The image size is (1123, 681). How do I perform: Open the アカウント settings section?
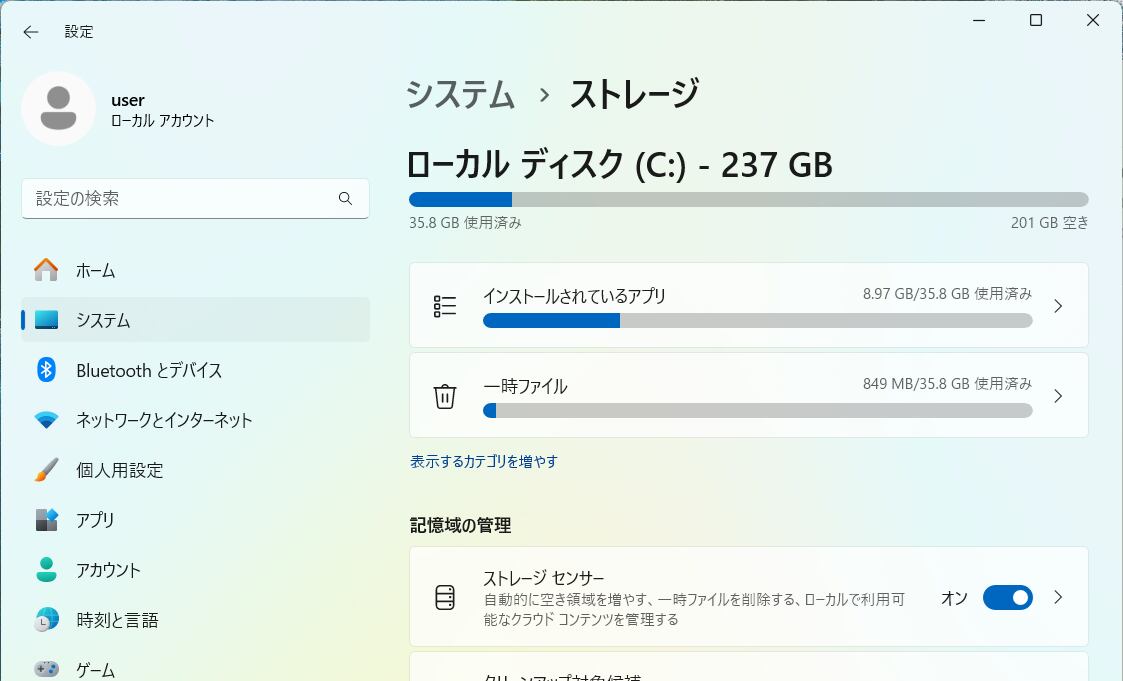[108, 570]
